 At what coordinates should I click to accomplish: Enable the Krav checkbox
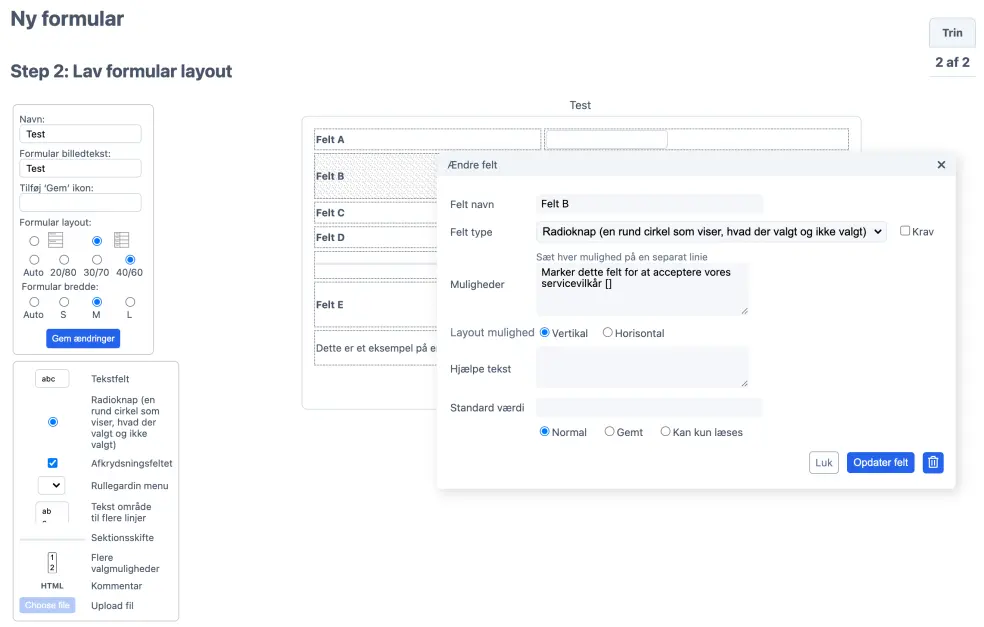coord(905,231)
